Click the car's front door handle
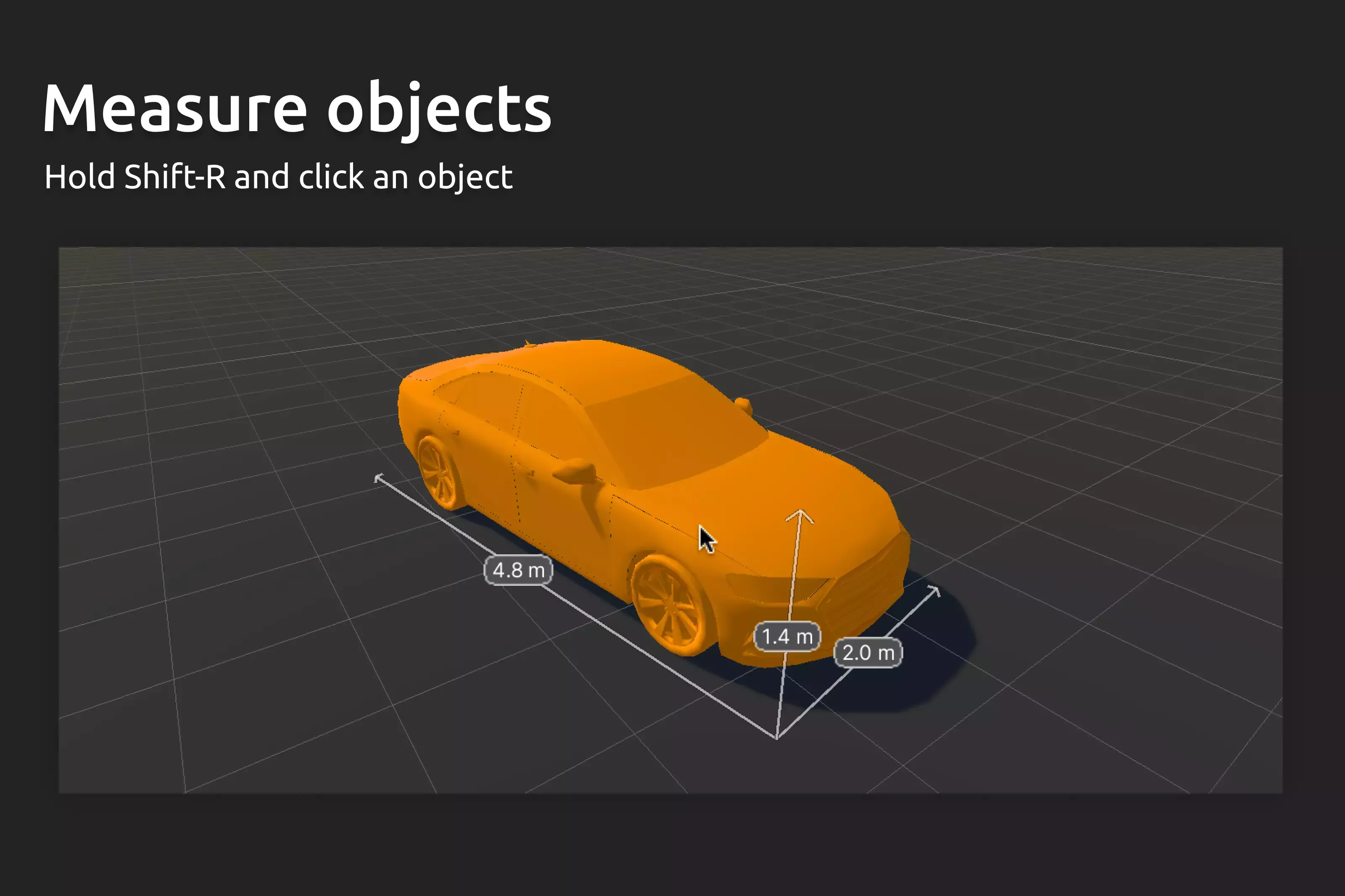The image size is (1345, 896). (x=525, y=469)
